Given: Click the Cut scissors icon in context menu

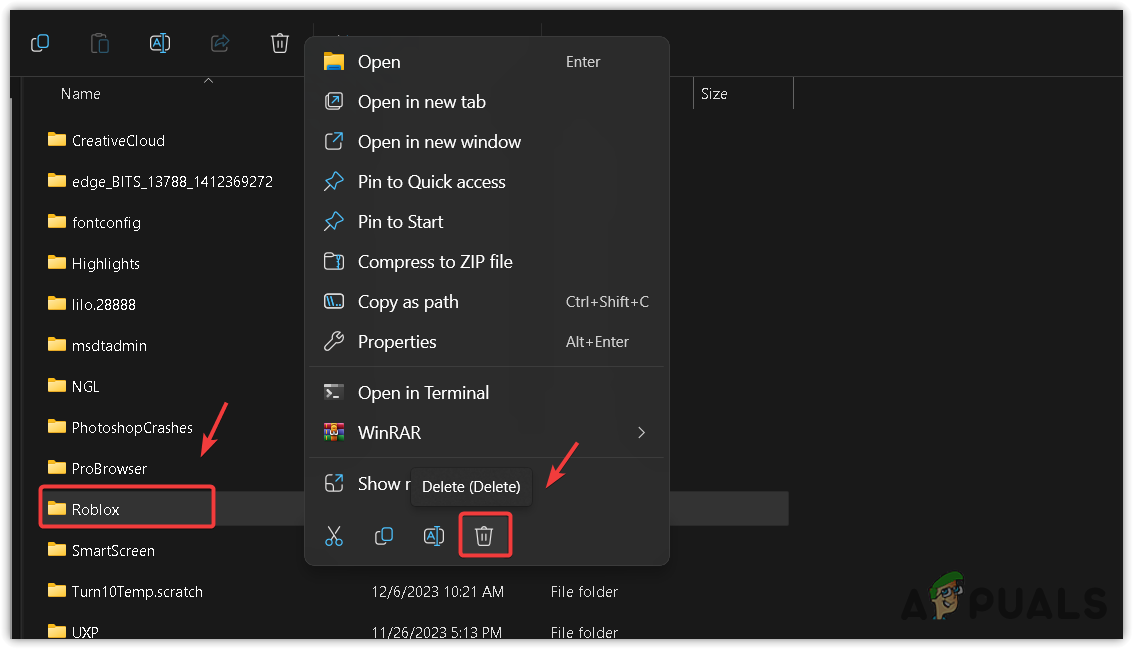Looking at the screenshot, I should (x=334, y=536).
